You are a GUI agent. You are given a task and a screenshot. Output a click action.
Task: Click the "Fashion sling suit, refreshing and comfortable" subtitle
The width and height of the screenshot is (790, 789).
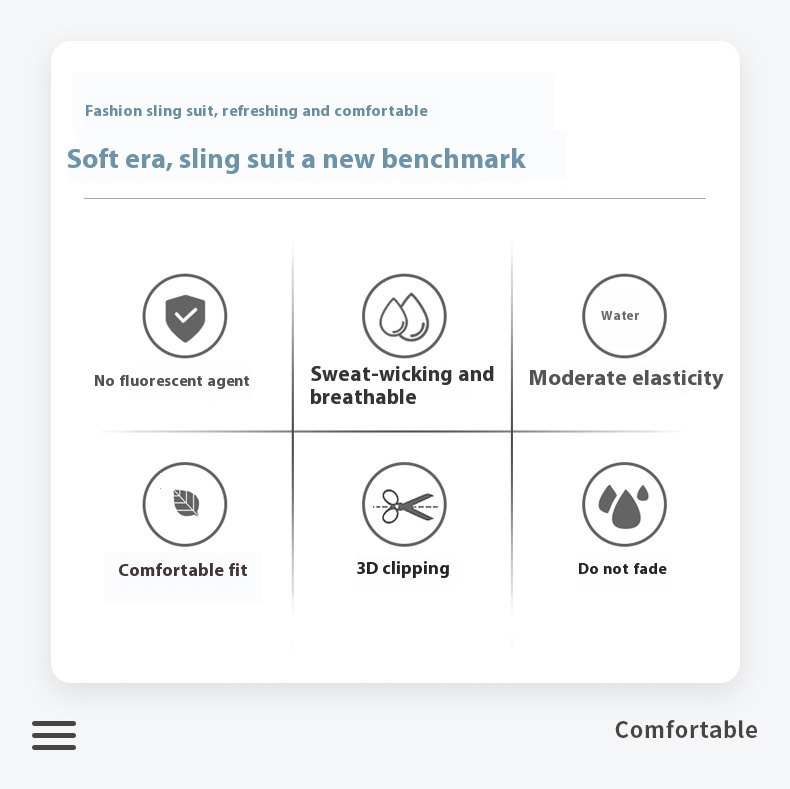tap(256, 111)
